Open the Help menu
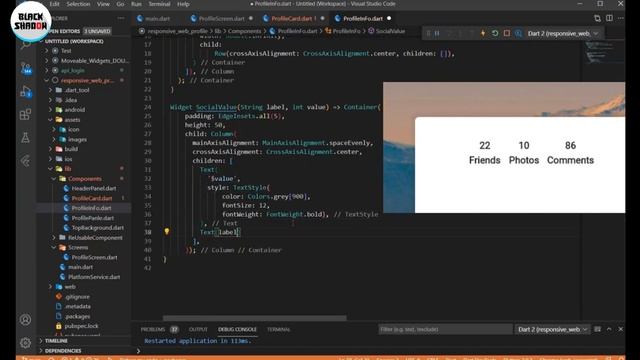Screen dimensions: 640x360 click(x=183, y=4)
